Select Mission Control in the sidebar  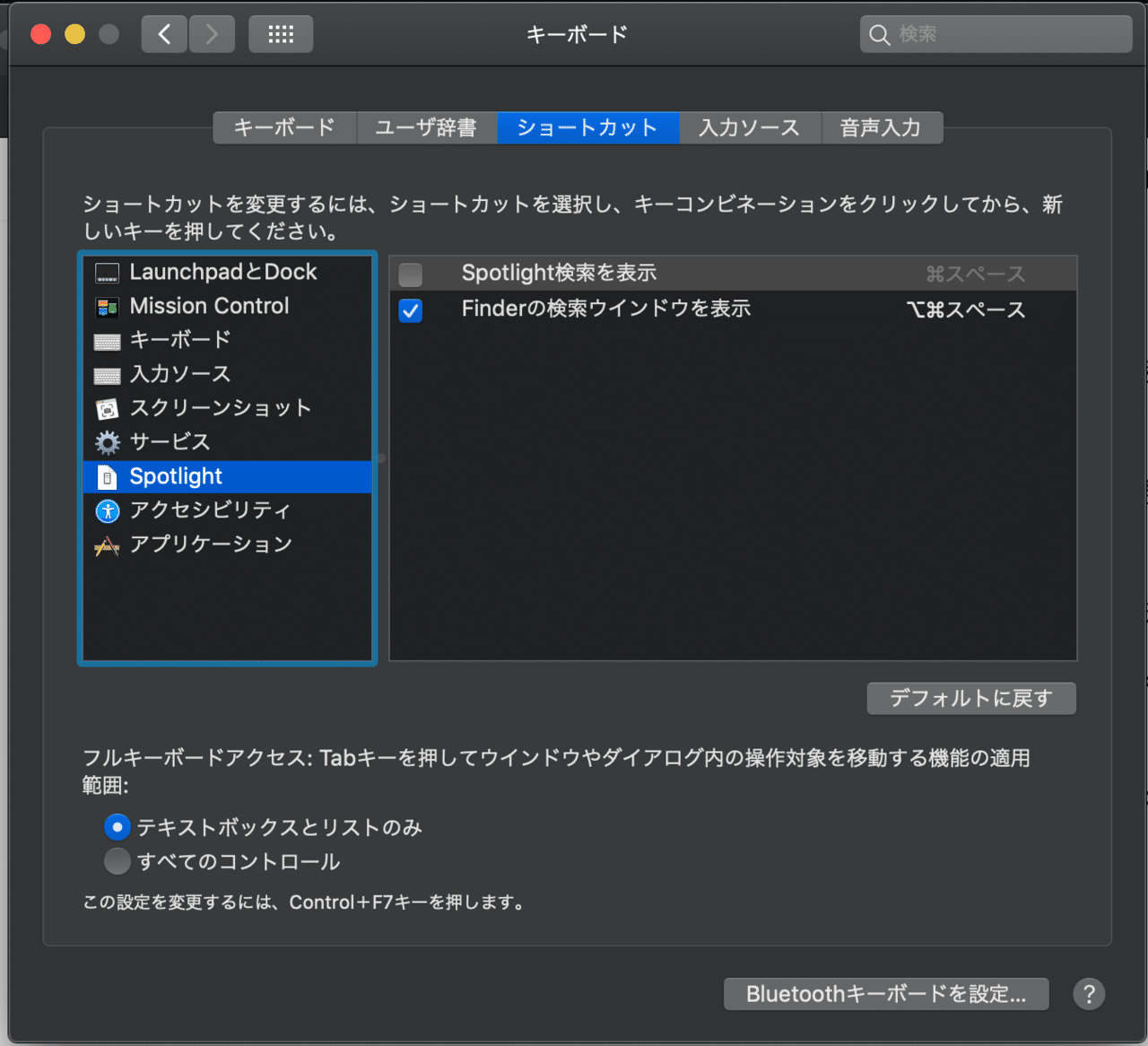[209, 306]
